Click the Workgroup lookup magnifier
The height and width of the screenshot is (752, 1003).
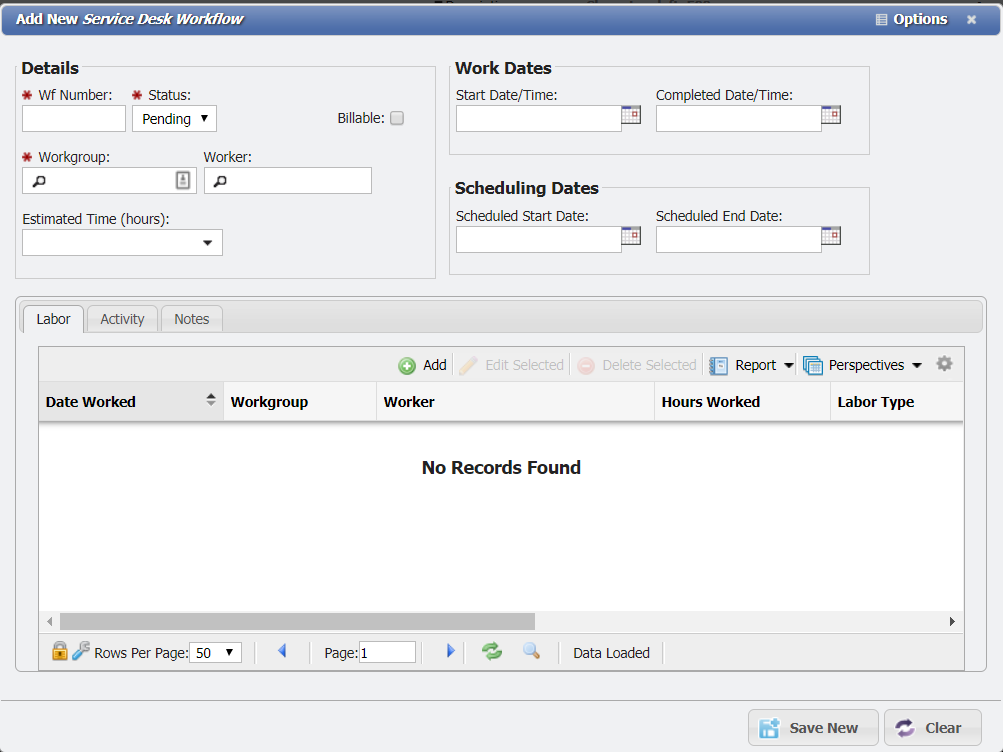(x=37, y=180)
